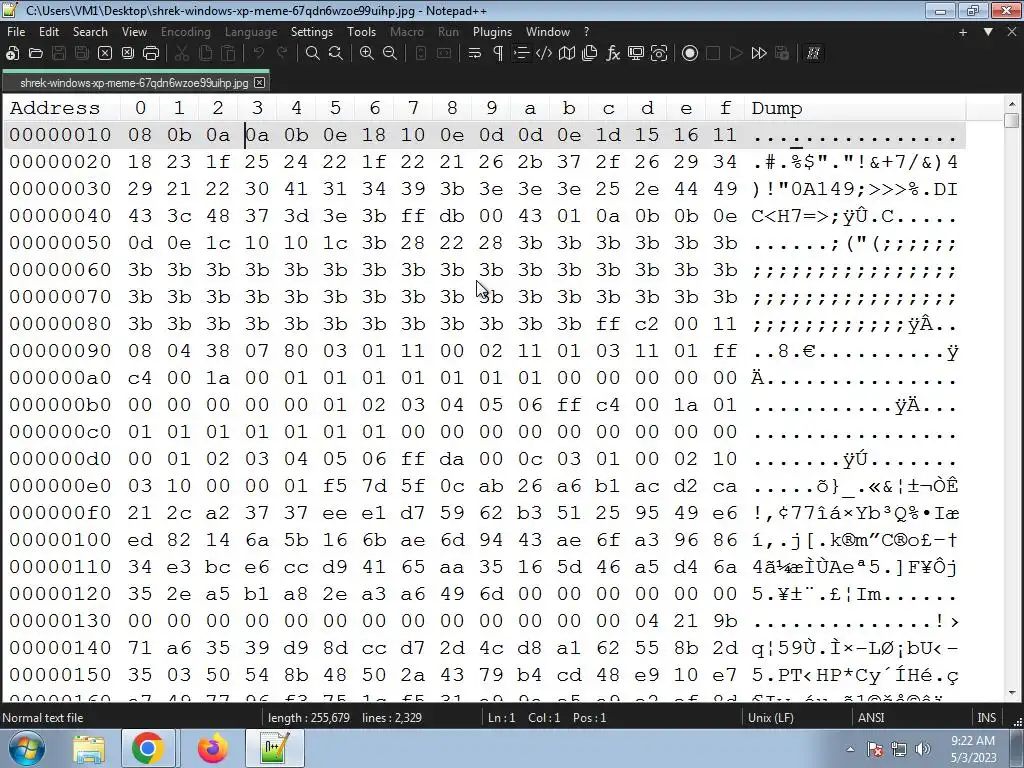Screen dimensions: 1024x768
Task: Show hidden tray icons arrow
Action: click(x=850, y=749)
